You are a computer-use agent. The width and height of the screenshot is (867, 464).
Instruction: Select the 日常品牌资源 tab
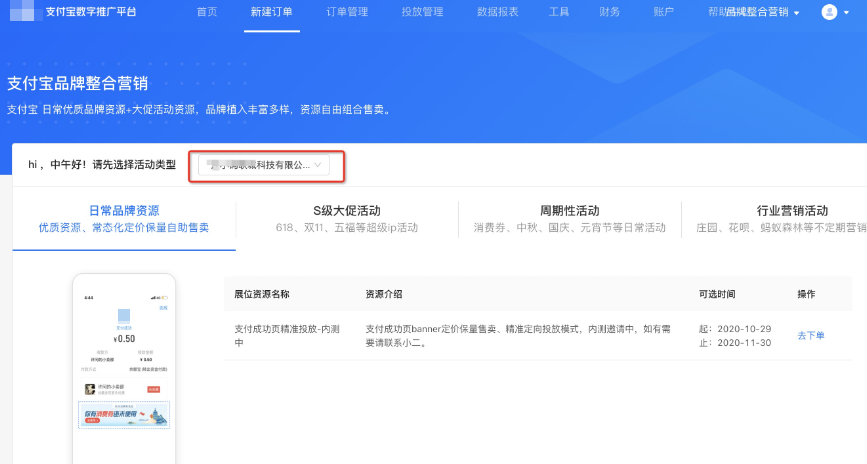pyautogui.click(x=124, y=218)
